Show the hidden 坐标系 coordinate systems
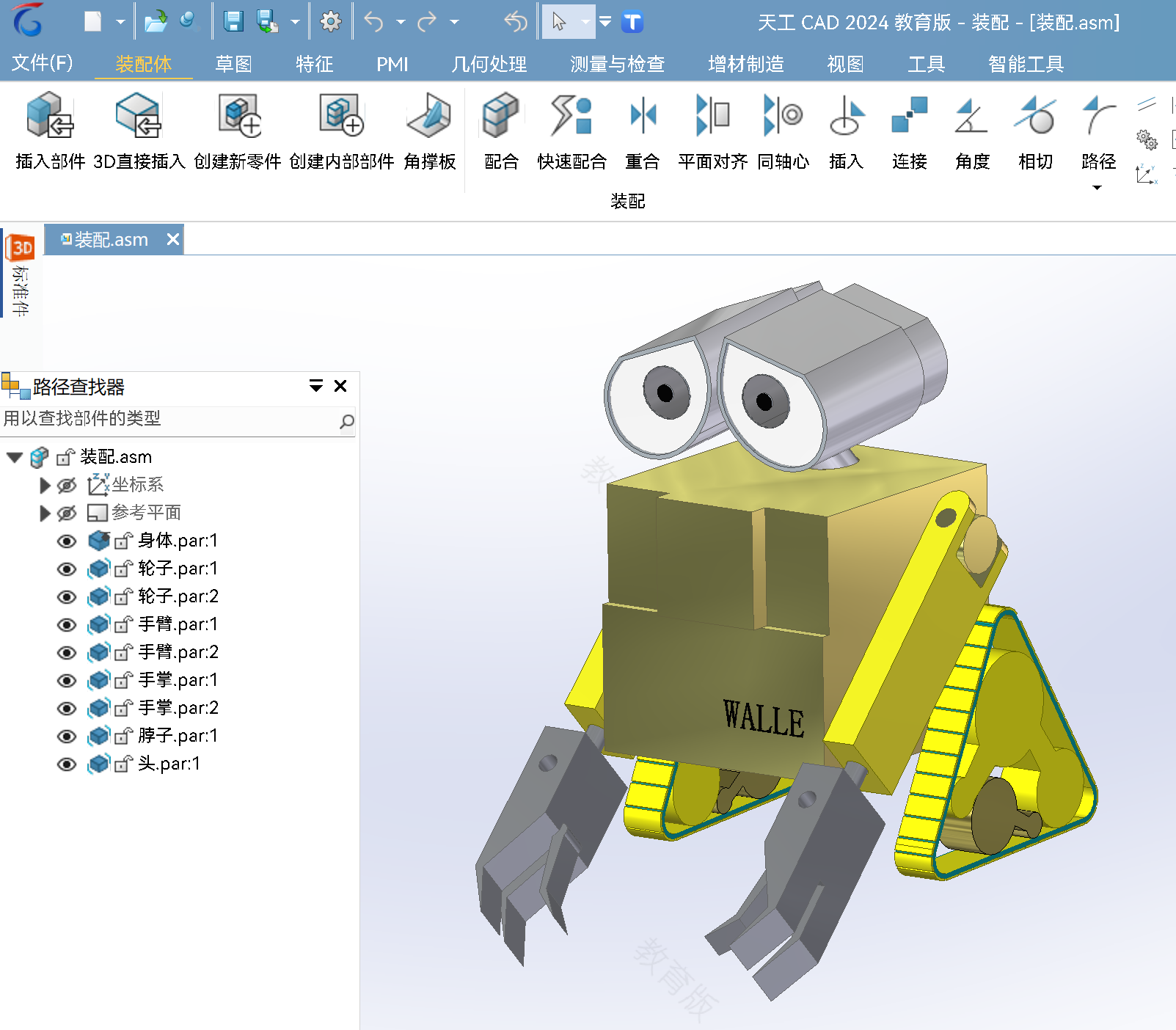The width and height of the screenshot is (1176, 1030). tap(67, 486)
